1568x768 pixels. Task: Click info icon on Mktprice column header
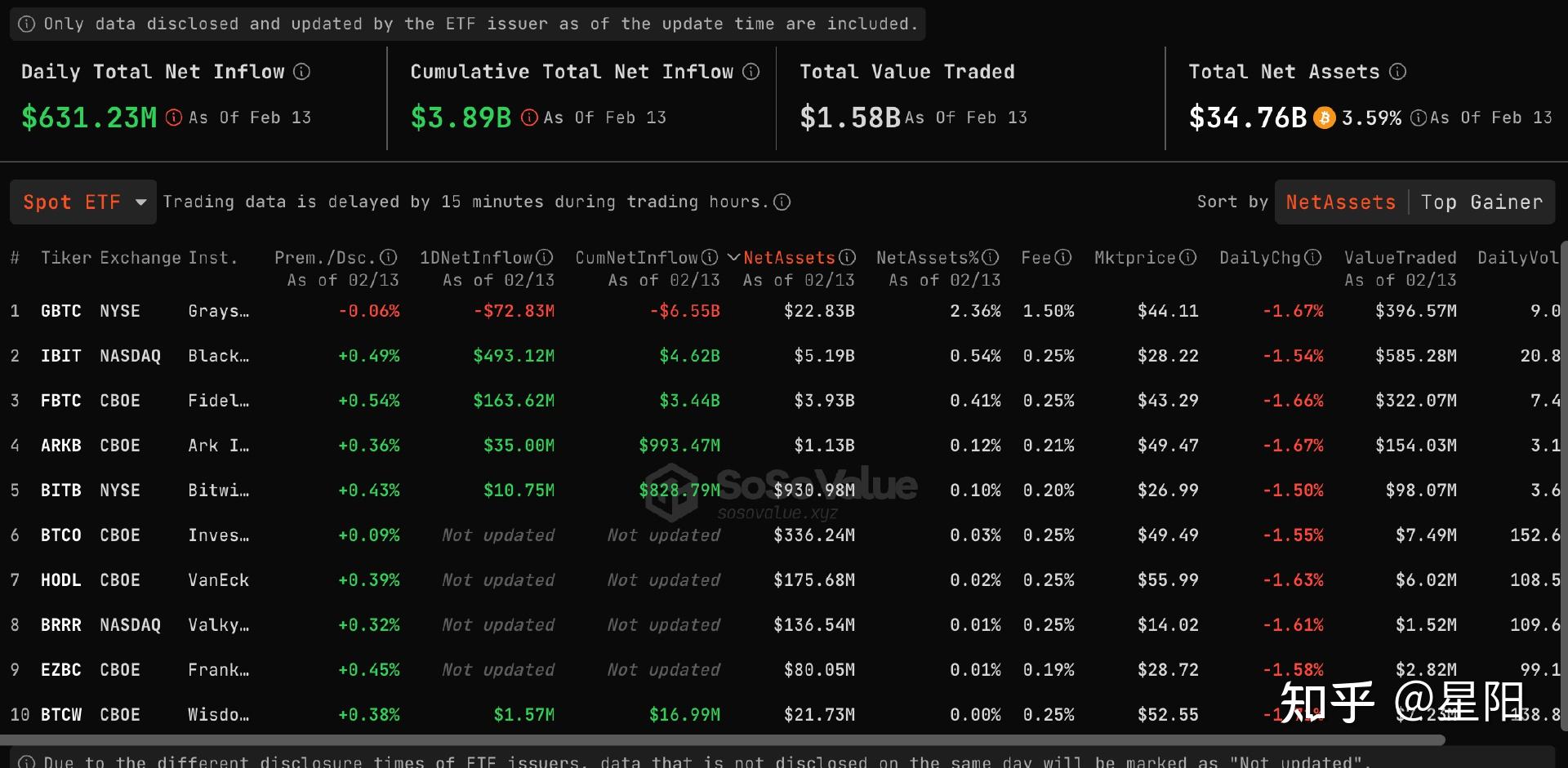1188,258
